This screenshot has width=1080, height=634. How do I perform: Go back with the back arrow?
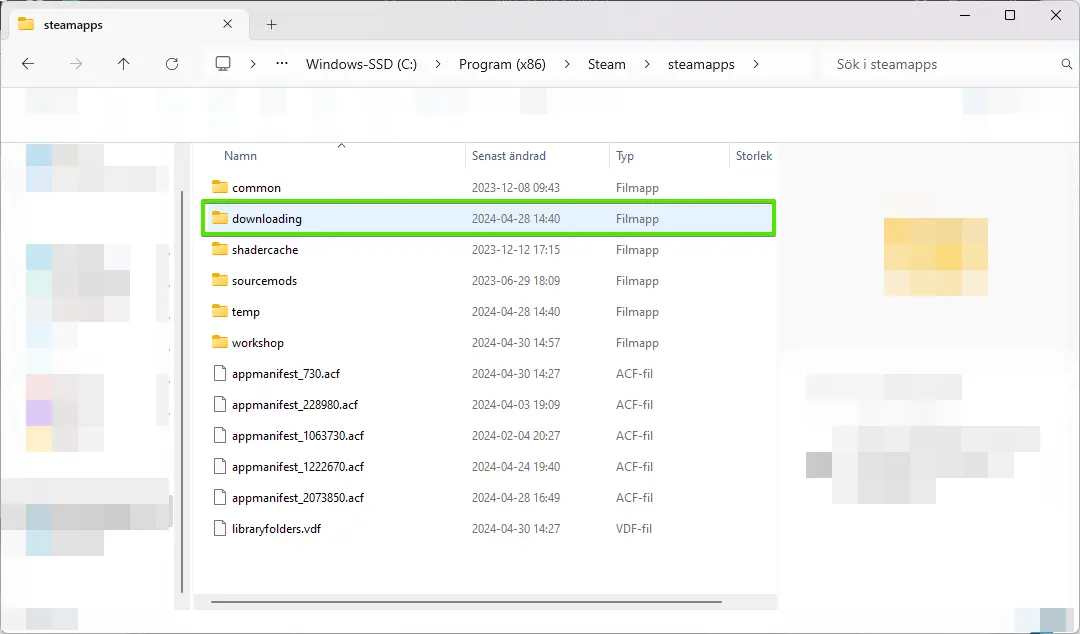pyautogui.click(x=28, y=64)
